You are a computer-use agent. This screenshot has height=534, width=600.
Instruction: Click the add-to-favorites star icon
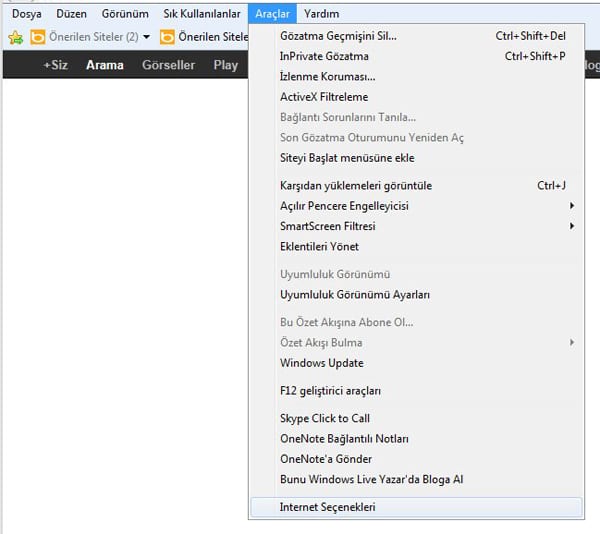pyautogui.click(x=16, y=37)
